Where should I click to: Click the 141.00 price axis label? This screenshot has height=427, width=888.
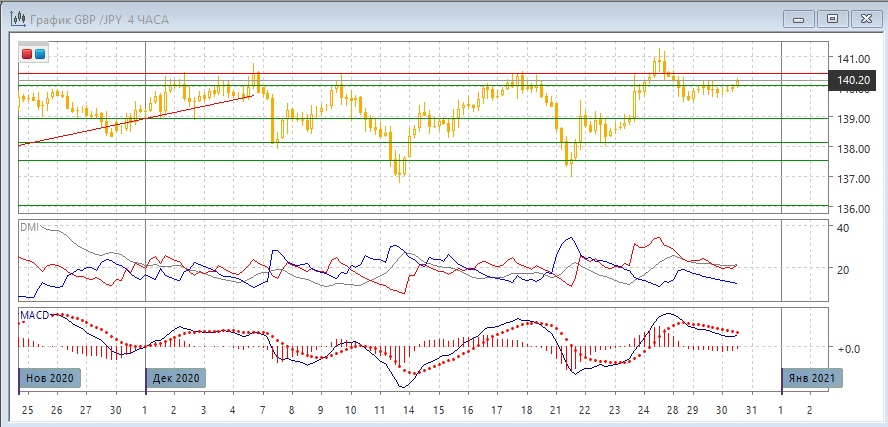pyautogui.click(x=852, y=58)
